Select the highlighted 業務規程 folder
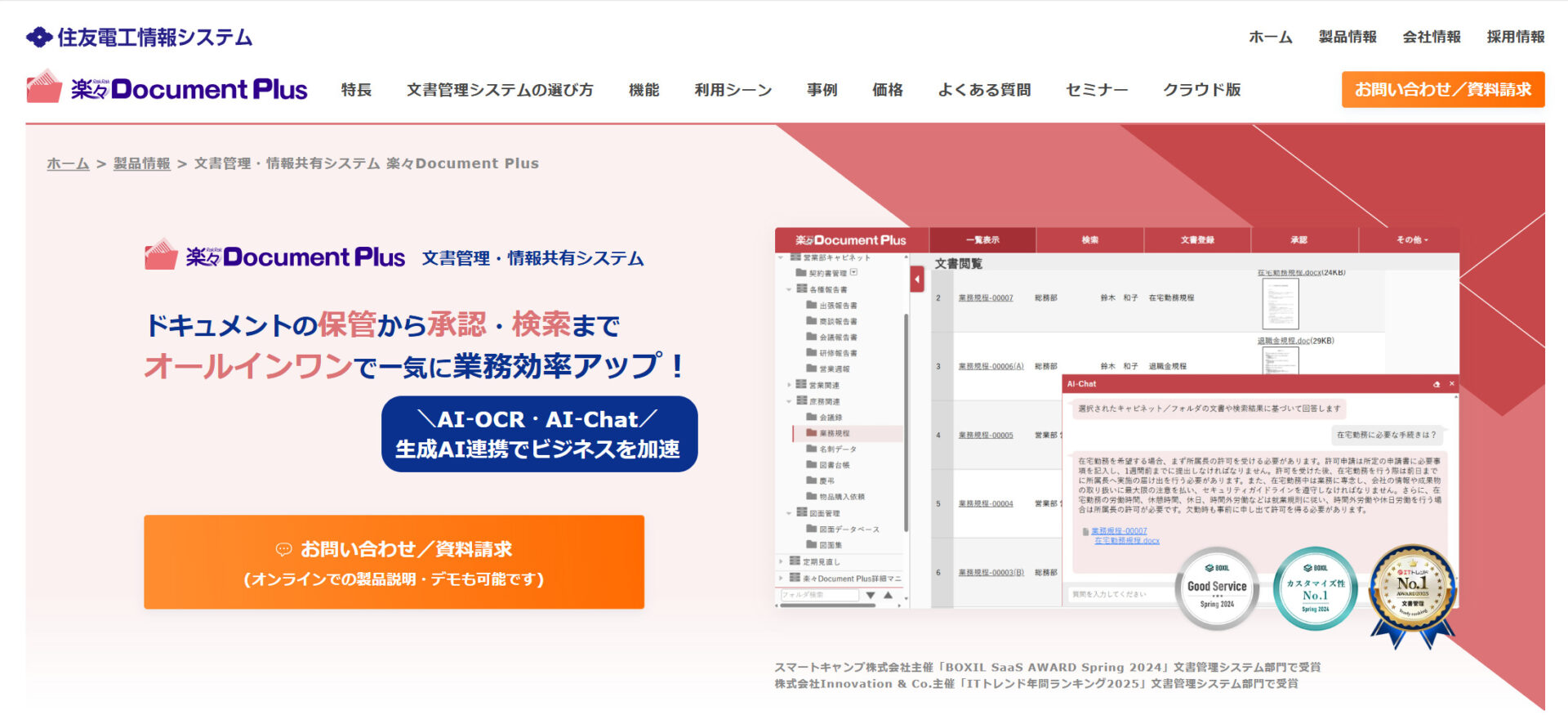Image resolution: width=1568 pixels, height=724 pixels. (848, 433)
